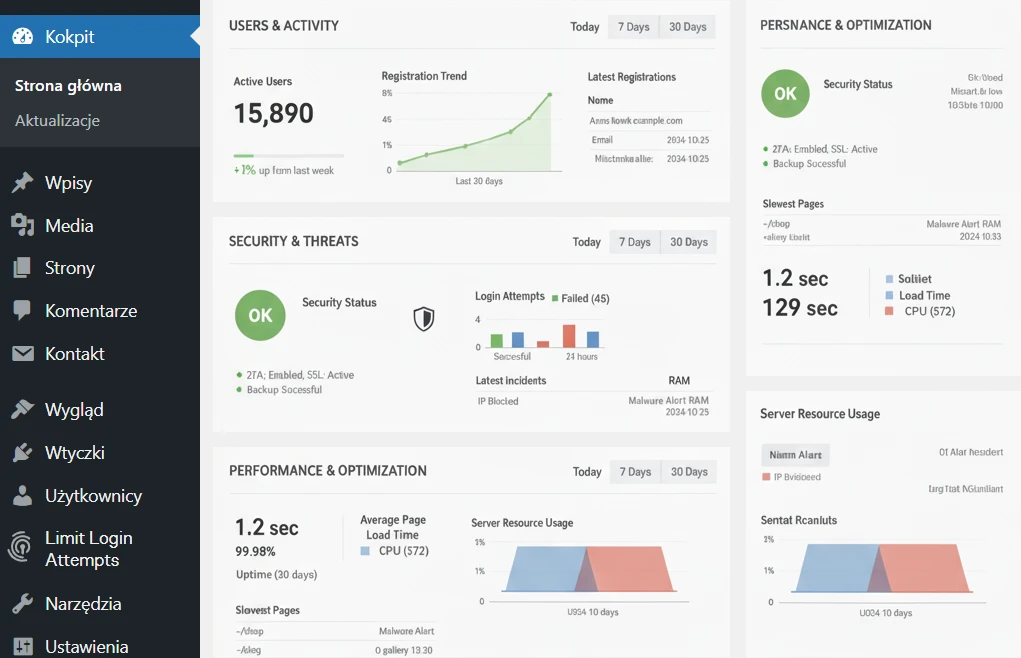Screen dimensions: 1021x658
Task: Open the Aktualizacje submenu link
Action: [57, 121]
